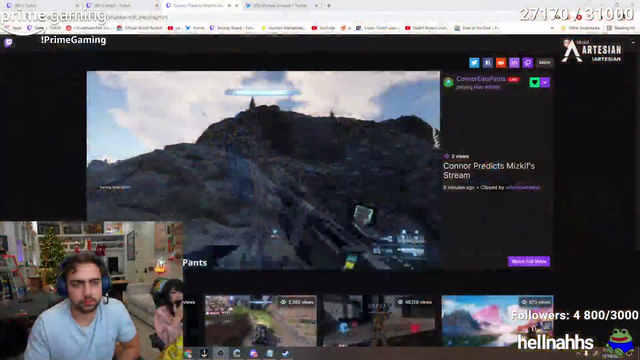Click Chrome icon in taskbar
The height and width of the screenshot is (360, 640).
coord(188,353)
